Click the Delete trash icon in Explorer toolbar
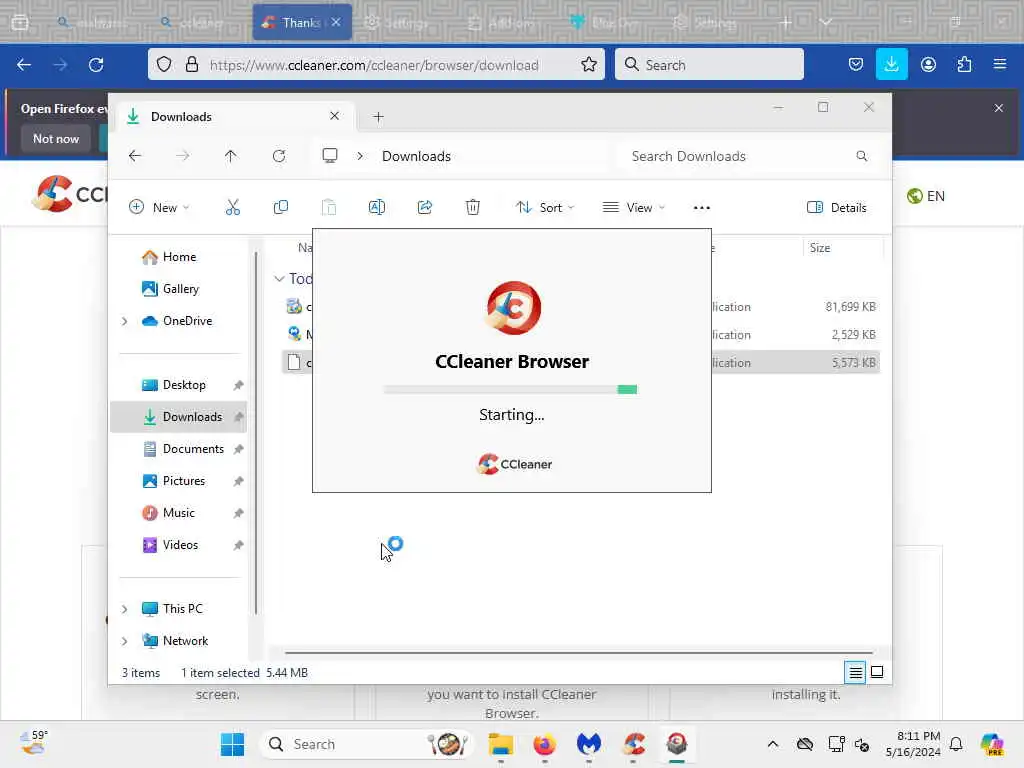Viewport: 1024px width, 768px height. (473, 208)
